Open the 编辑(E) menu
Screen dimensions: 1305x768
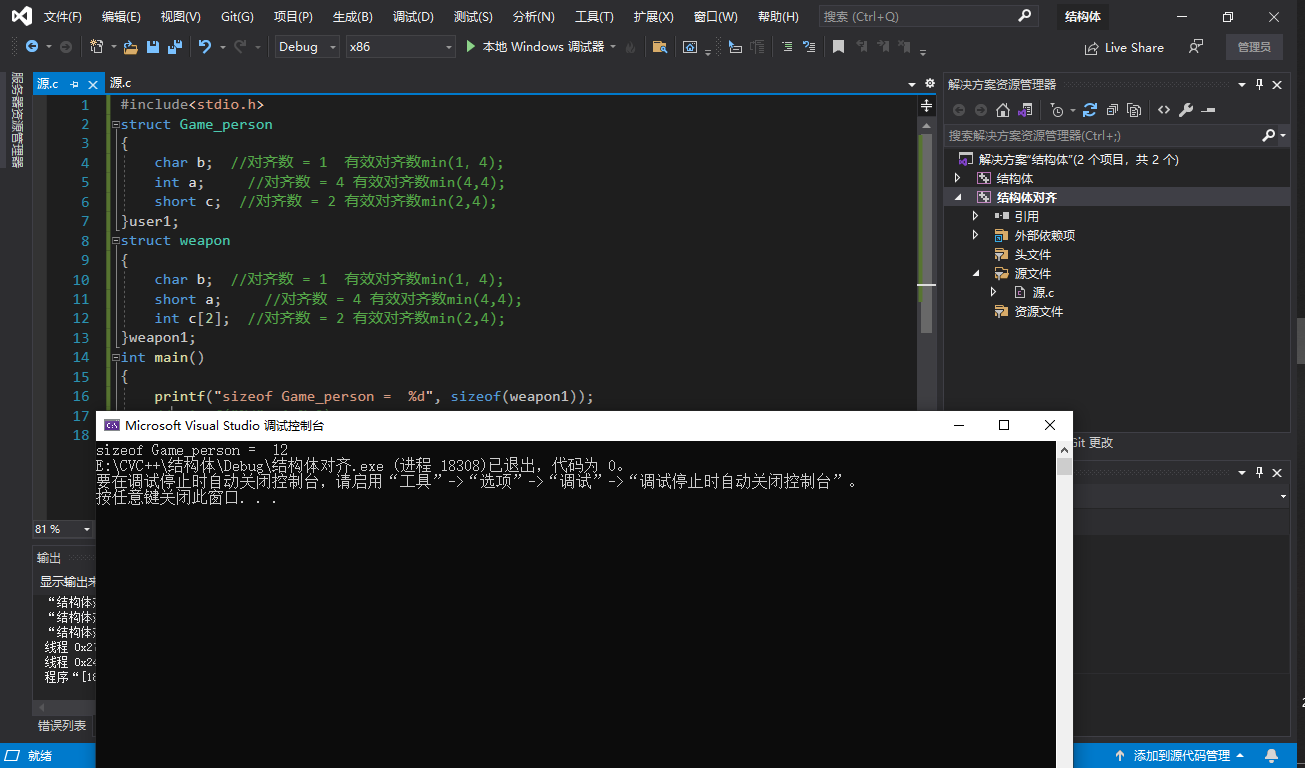coord(121,17)
